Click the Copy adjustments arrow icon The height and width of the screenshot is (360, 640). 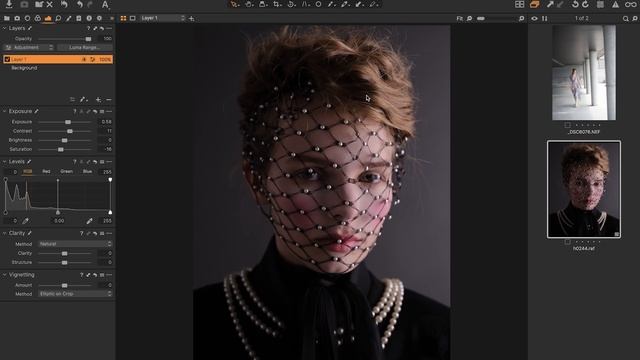pos(550,4)
